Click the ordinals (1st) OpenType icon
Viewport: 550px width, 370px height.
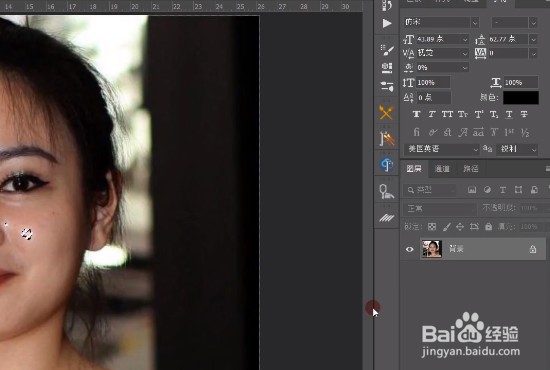point(509,132)
